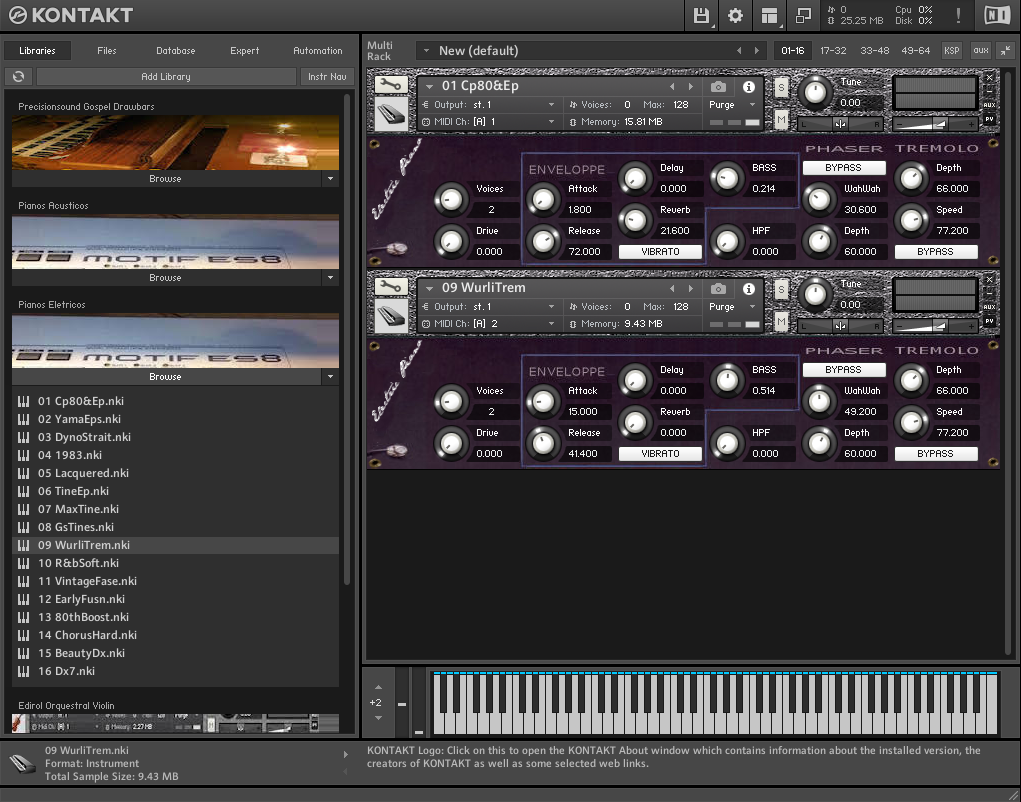Show info for 09 WurliTrem instrument

tap(749, 288)
